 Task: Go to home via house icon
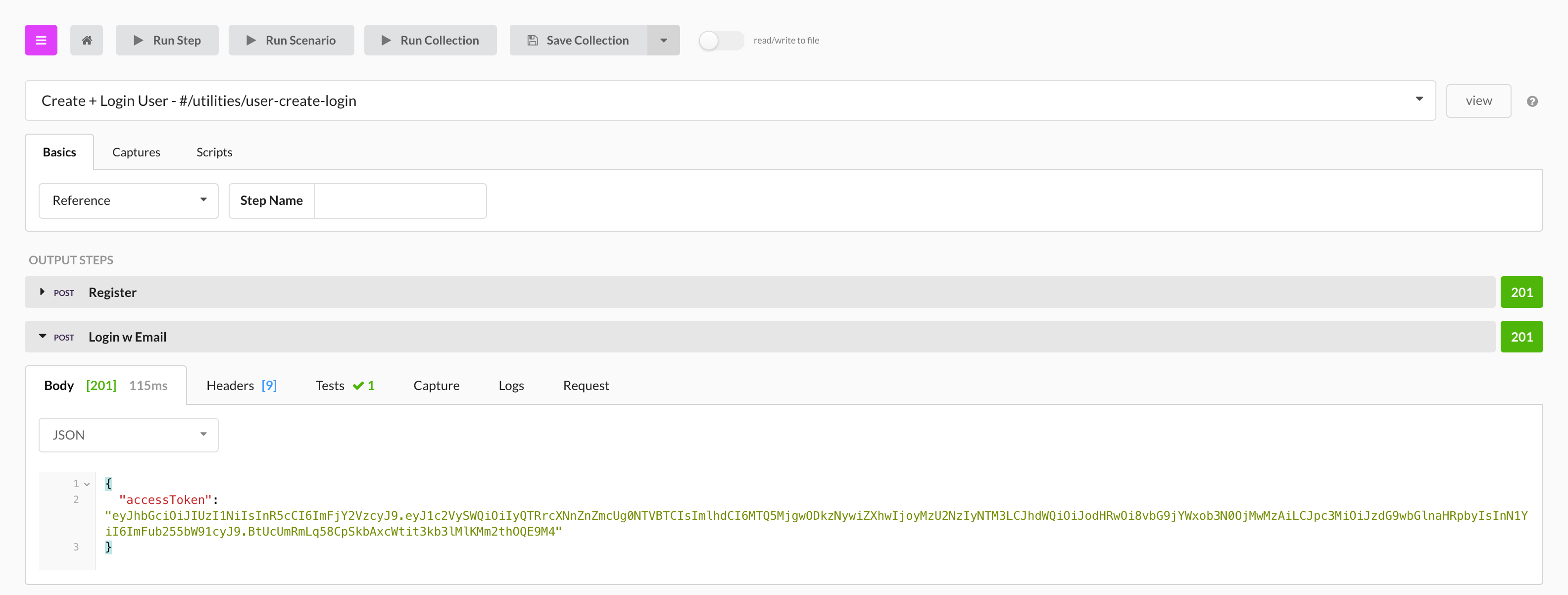[87, 40]
